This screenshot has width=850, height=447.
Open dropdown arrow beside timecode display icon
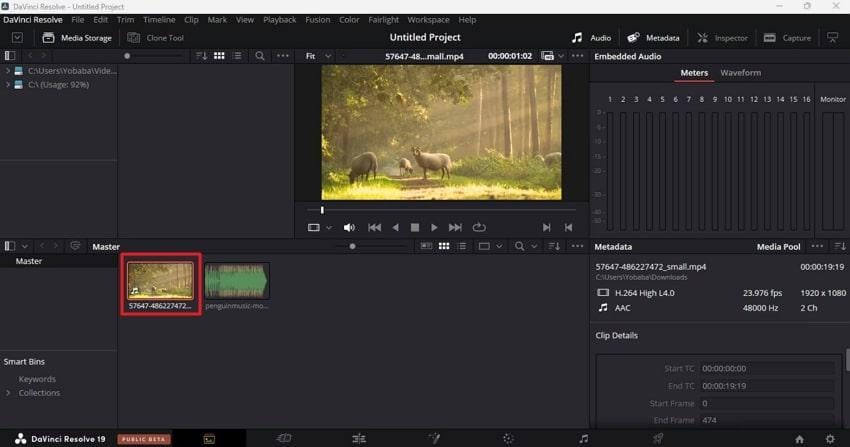(x=561, y=56)
